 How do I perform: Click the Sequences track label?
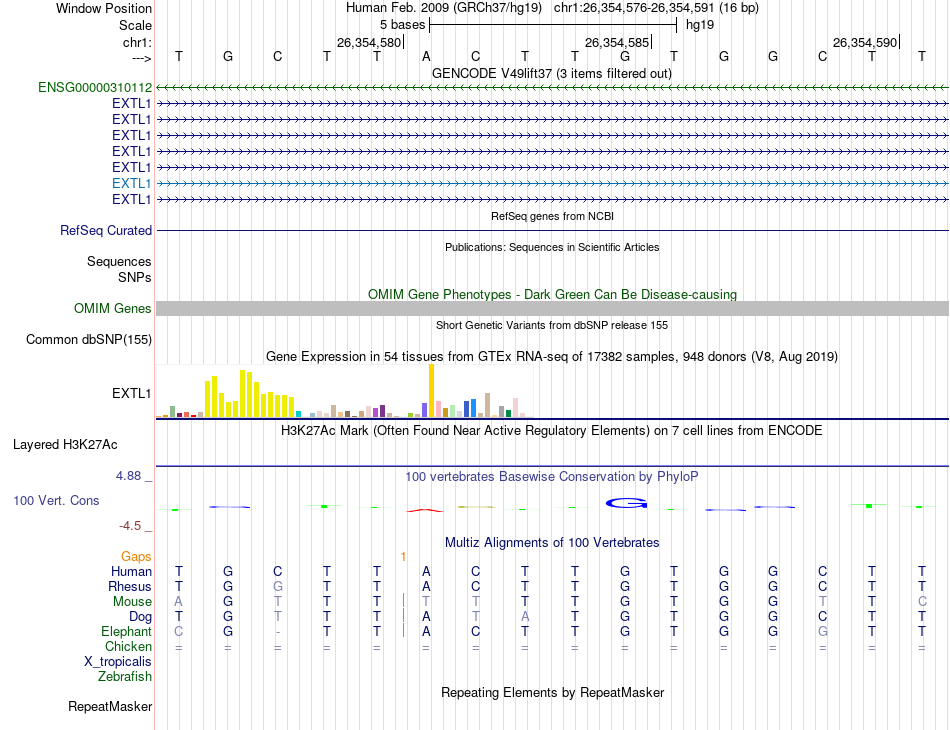pyautogui.click(x=119, y=261)
